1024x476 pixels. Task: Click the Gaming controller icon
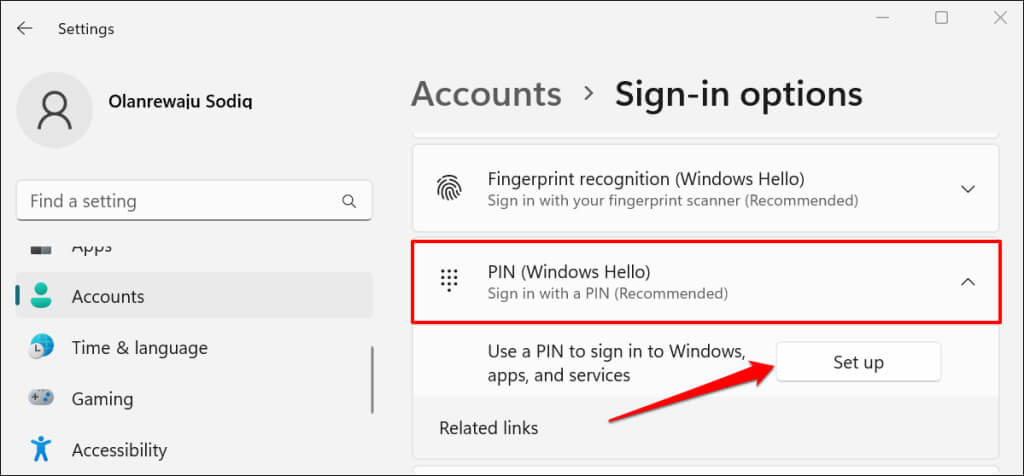click(x=42, y=399)
